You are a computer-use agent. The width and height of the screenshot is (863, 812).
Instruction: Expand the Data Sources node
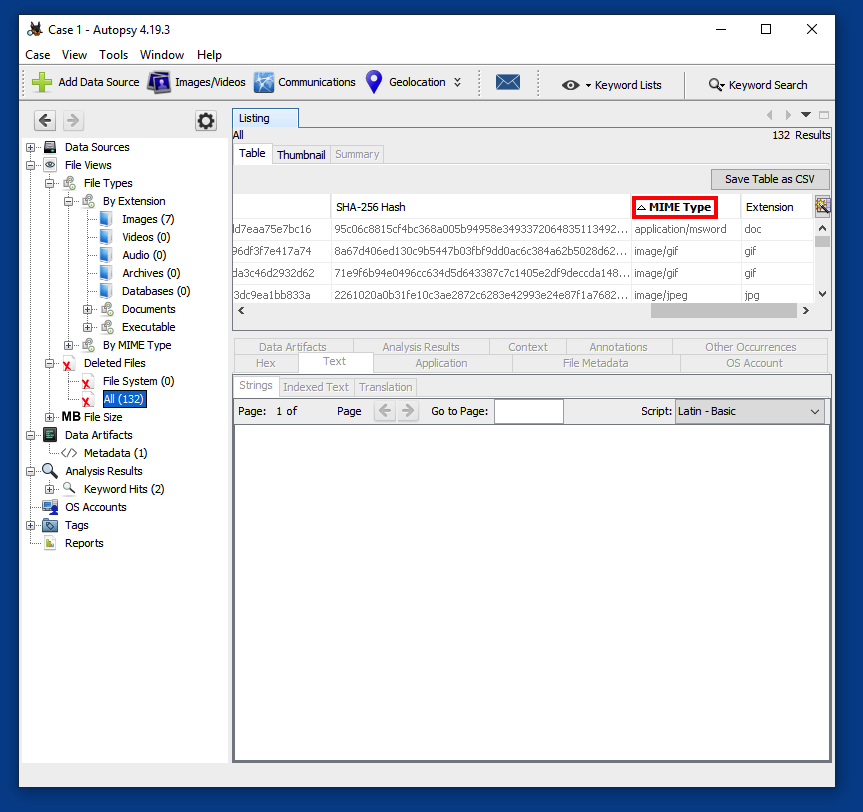click(31, 147)
